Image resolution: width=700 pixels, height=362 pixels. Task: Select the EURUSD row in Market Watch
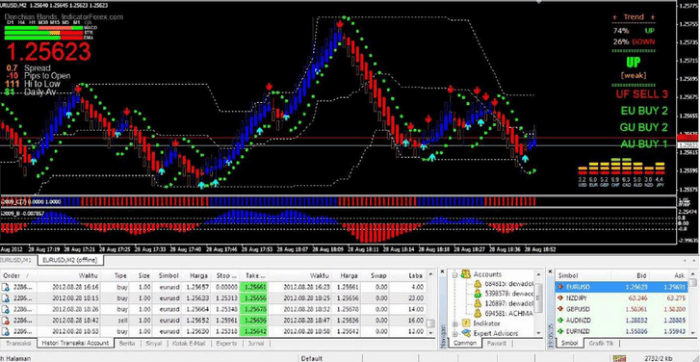pyautogui.click(x=621, y=287)
